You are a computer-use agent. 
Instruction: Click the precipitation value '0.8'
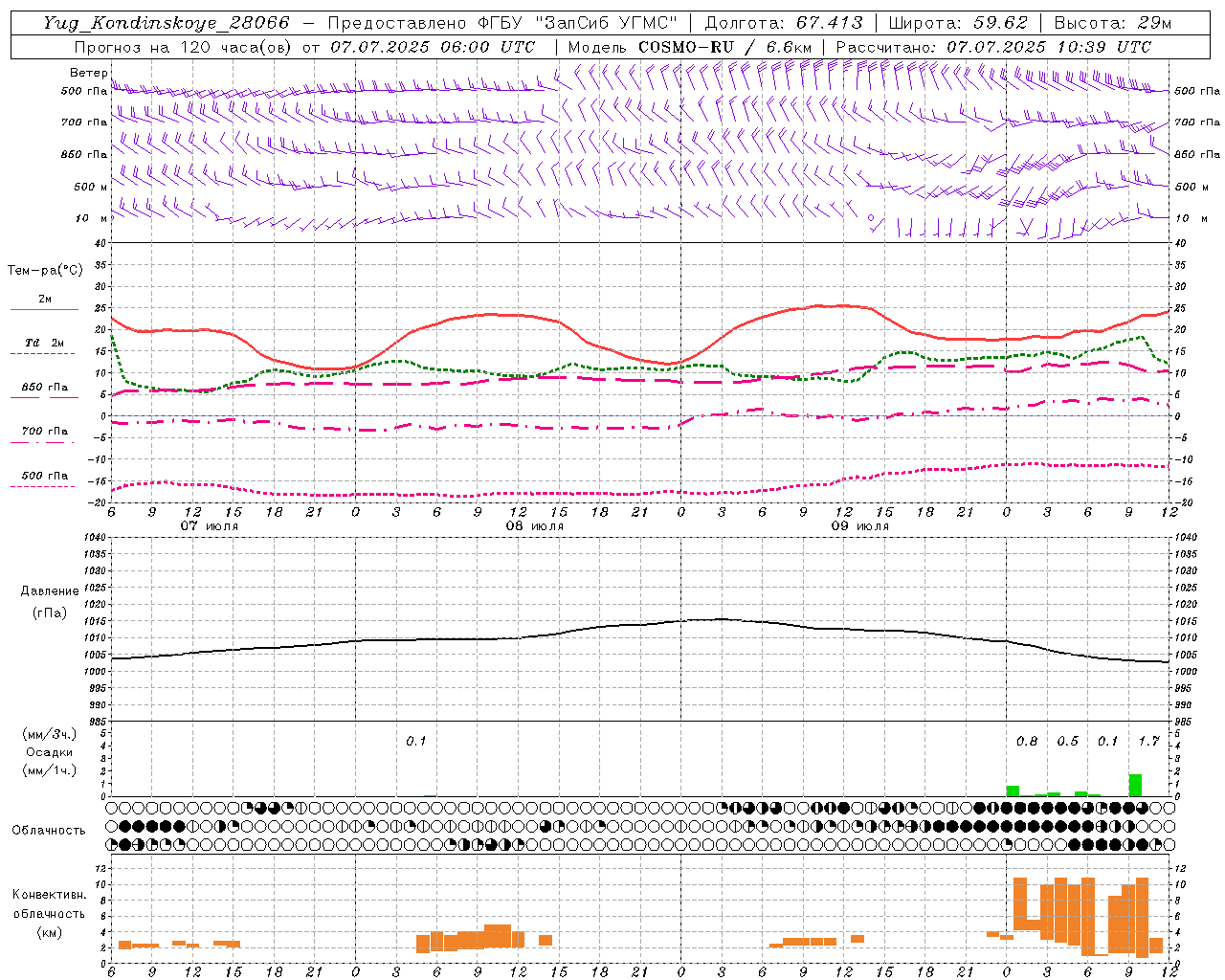click(x=1026, y=742)
